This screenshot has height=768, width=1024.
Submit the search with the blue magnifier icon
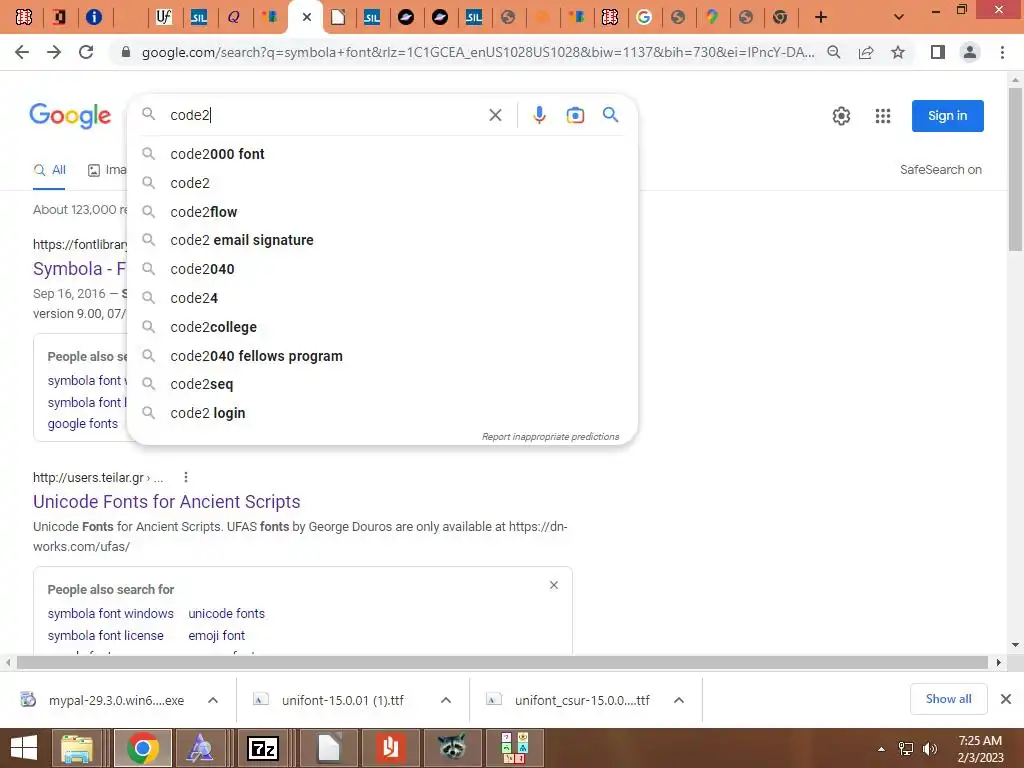[611, 115]
